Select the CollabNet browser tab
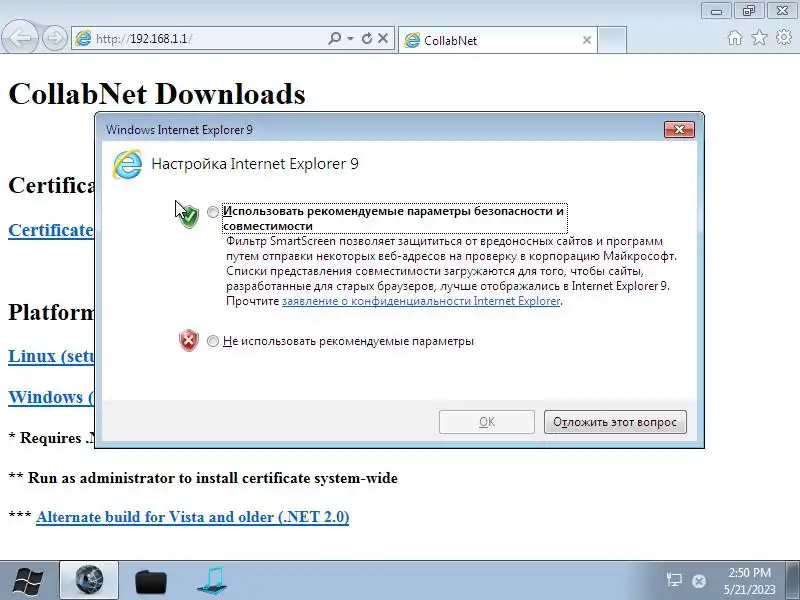800x600 pixels. pos(497,40)
